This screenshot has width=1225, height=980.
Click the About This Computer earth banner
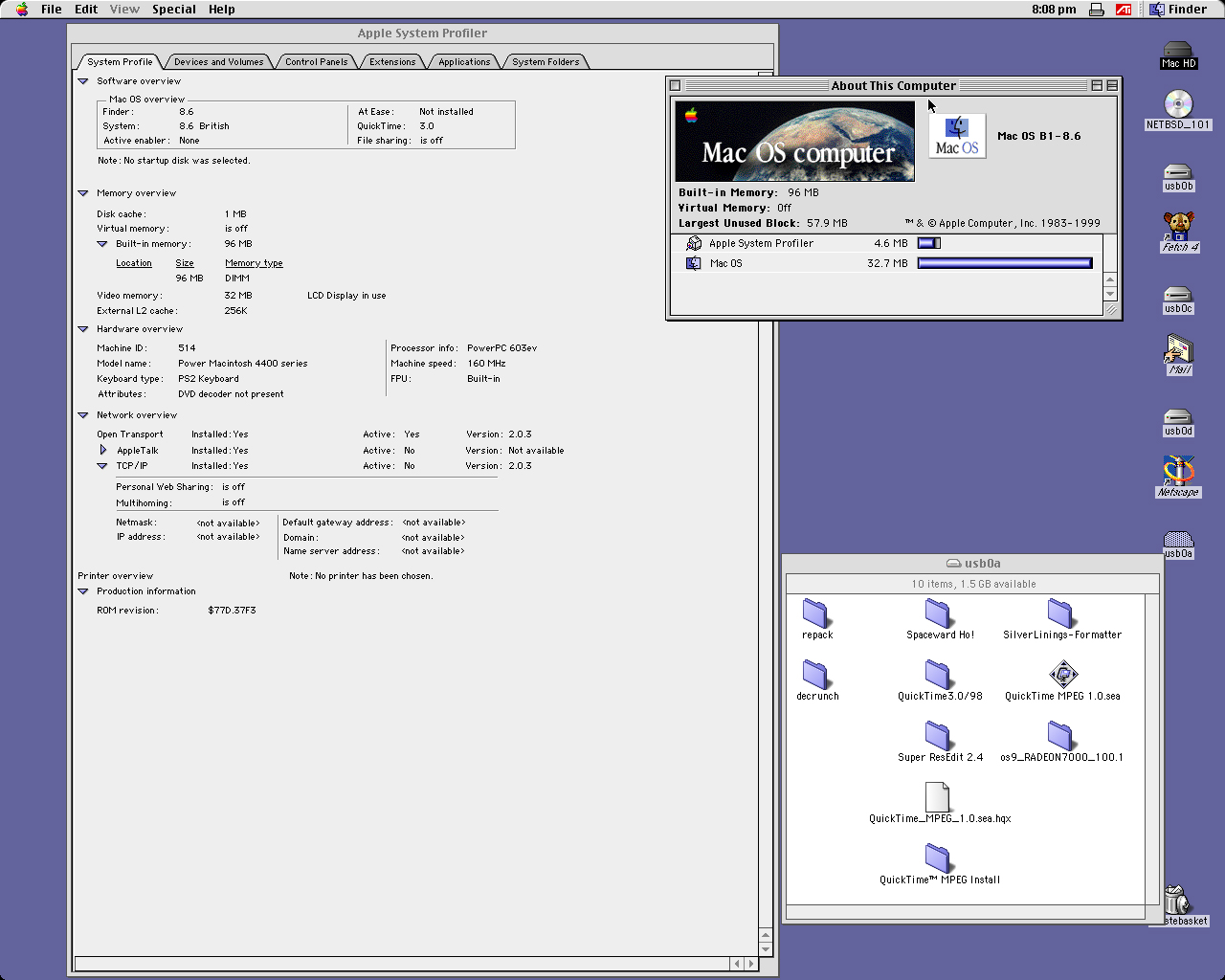[x=795, y=141]
